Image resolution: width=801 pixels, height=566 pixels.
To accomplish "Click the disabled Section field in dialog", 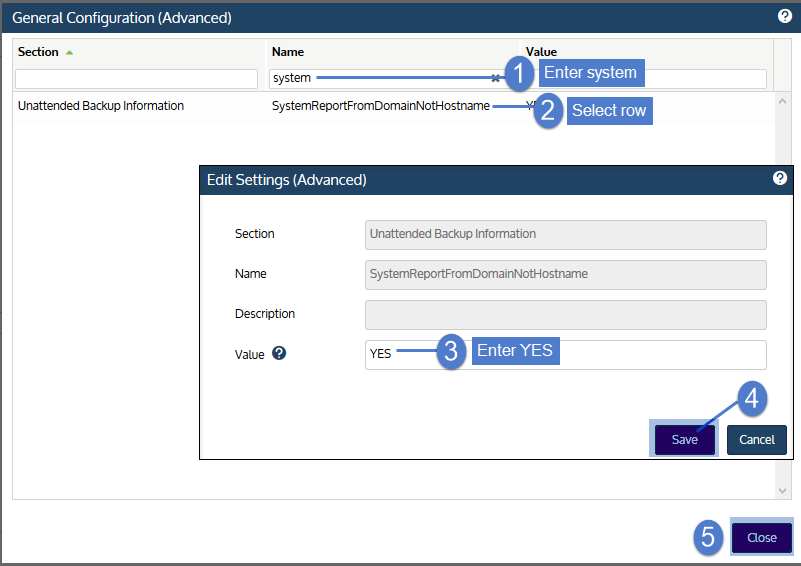I will coord(566,234).
